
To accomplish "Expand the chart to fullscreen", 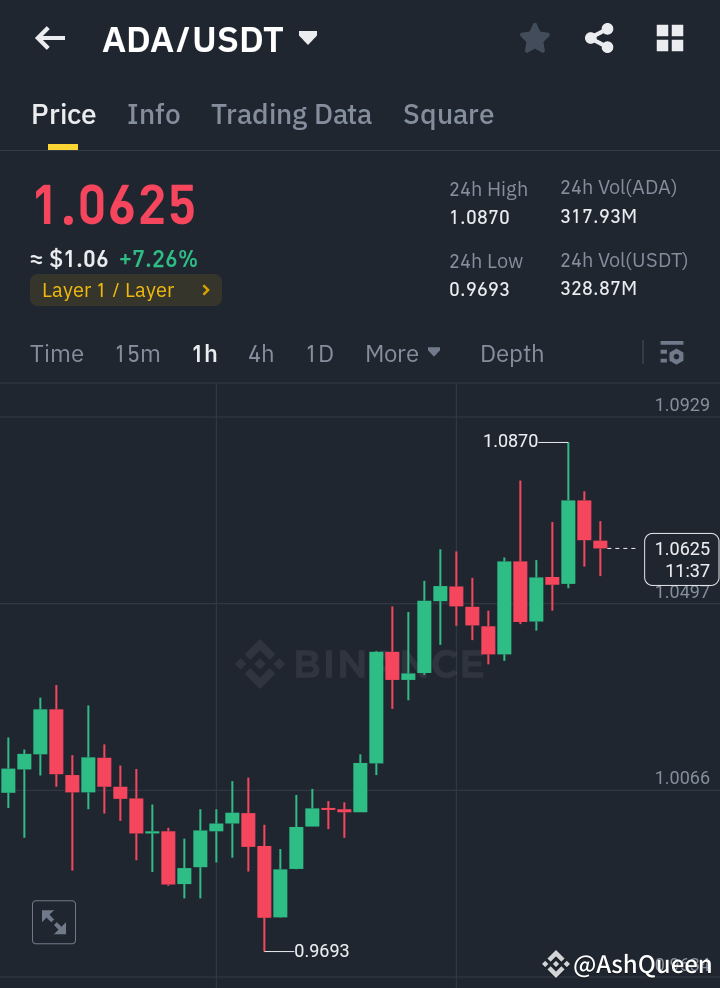I will tap(54, 922).
